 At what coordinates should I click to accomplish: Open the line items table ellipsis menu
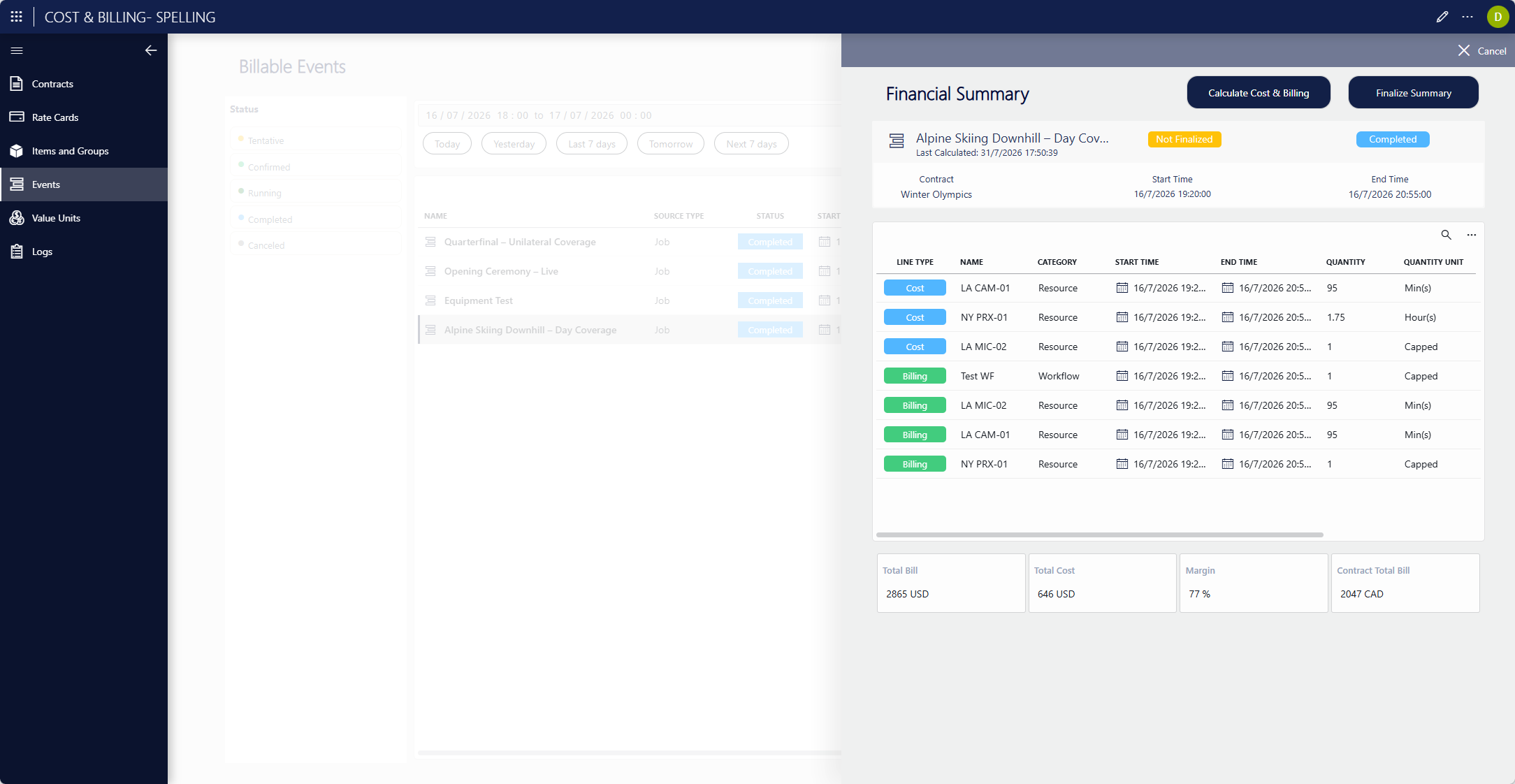click(x=1472, y=235)
